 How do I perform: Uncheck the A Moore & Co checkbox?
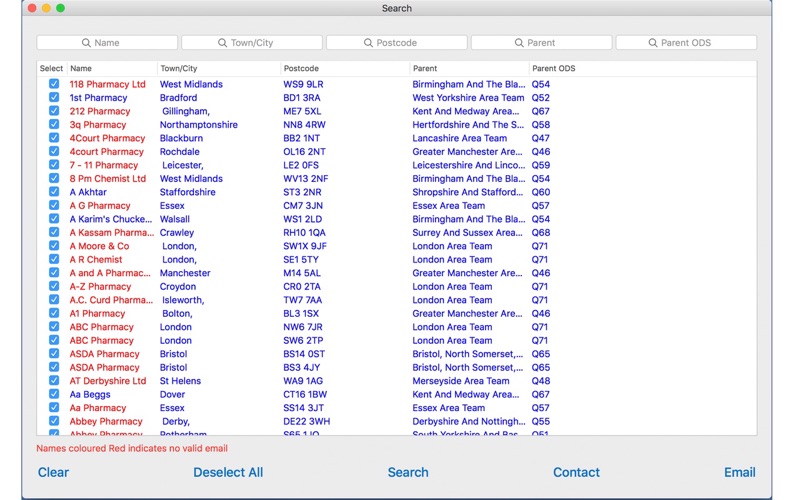coord(54,246)
